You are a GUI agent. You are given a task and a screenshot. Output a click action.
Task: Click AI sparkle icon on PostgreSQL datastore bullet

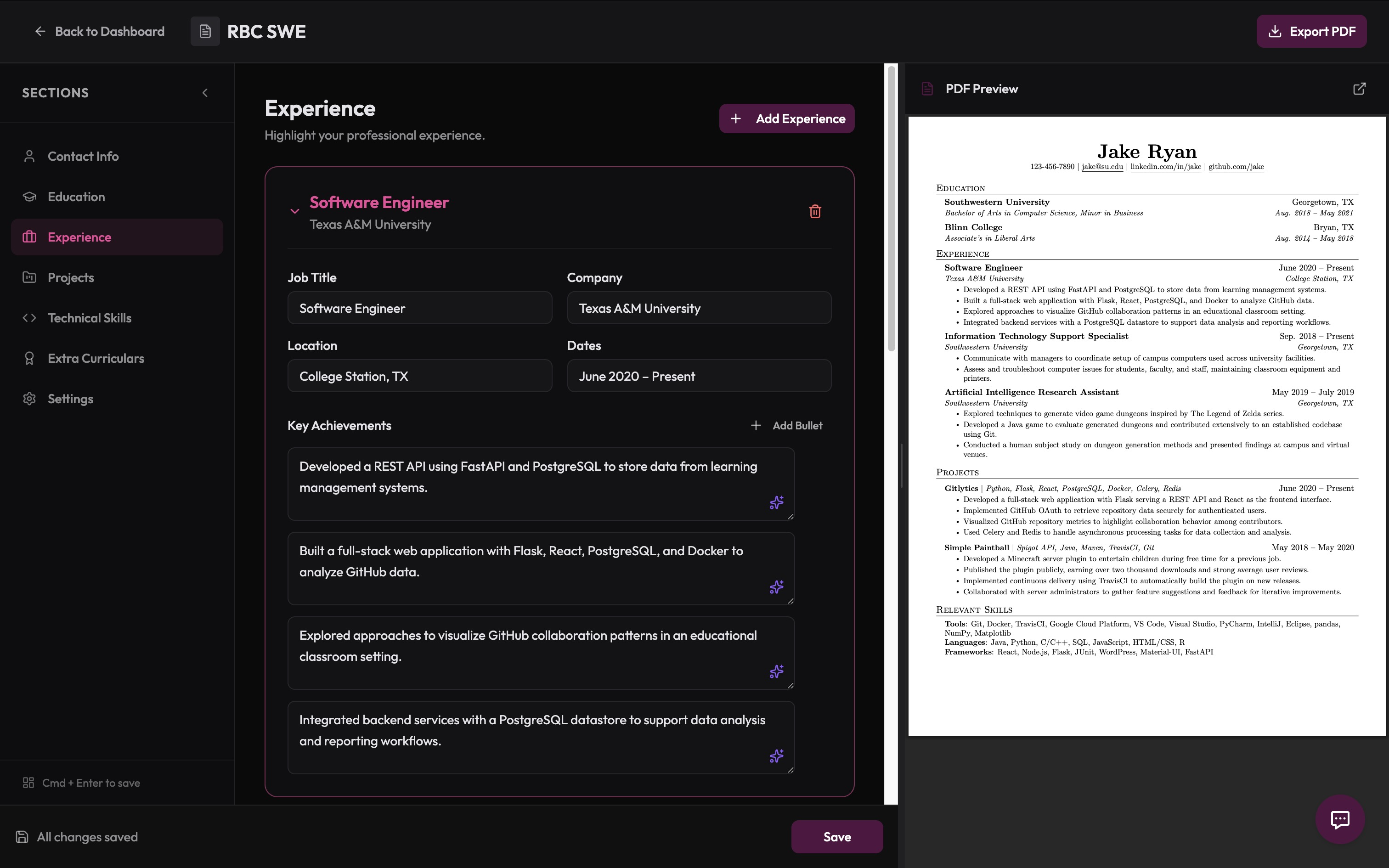tap(776, 755)
